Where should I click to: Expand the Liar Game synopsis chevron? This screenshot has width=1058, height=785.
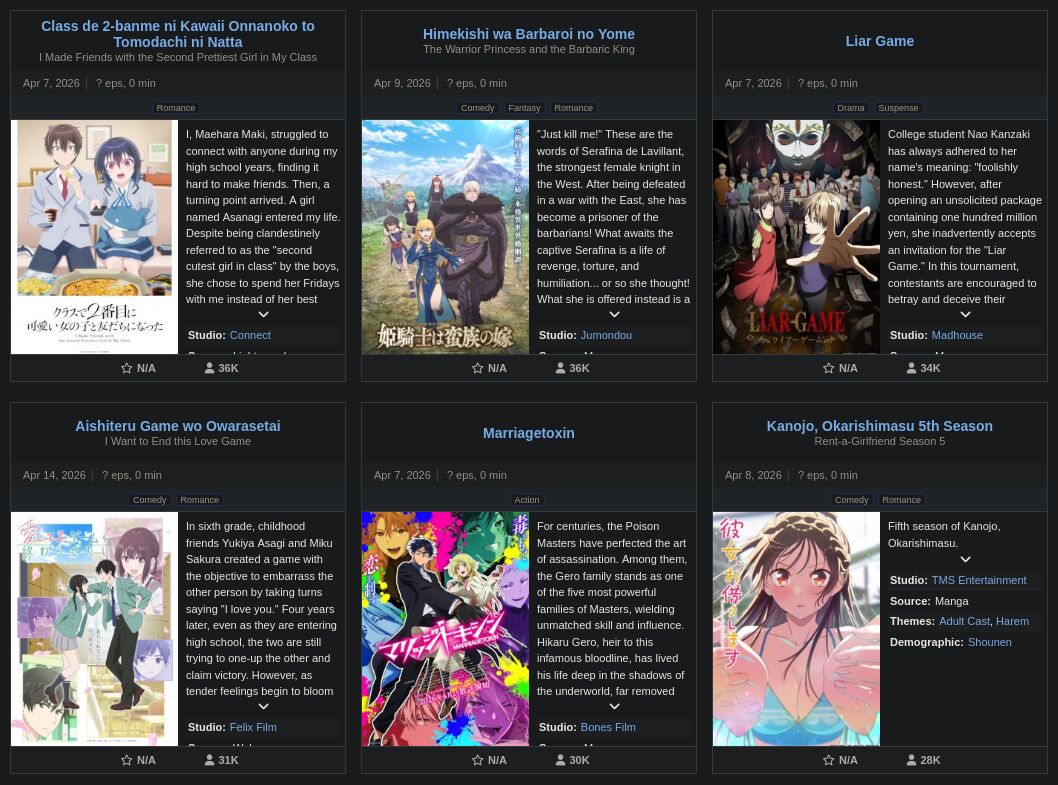click(x=966, y=315)
